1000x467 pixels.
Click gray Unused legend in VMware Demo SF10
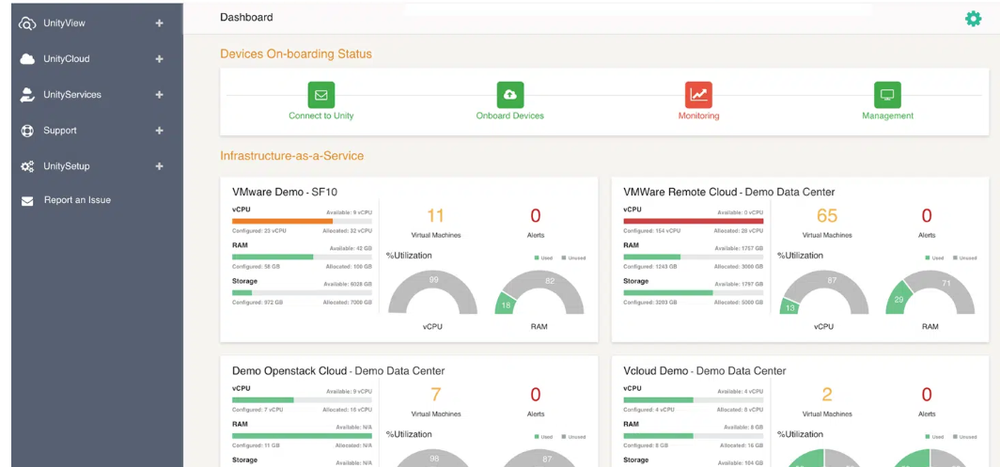click(573, 258)
